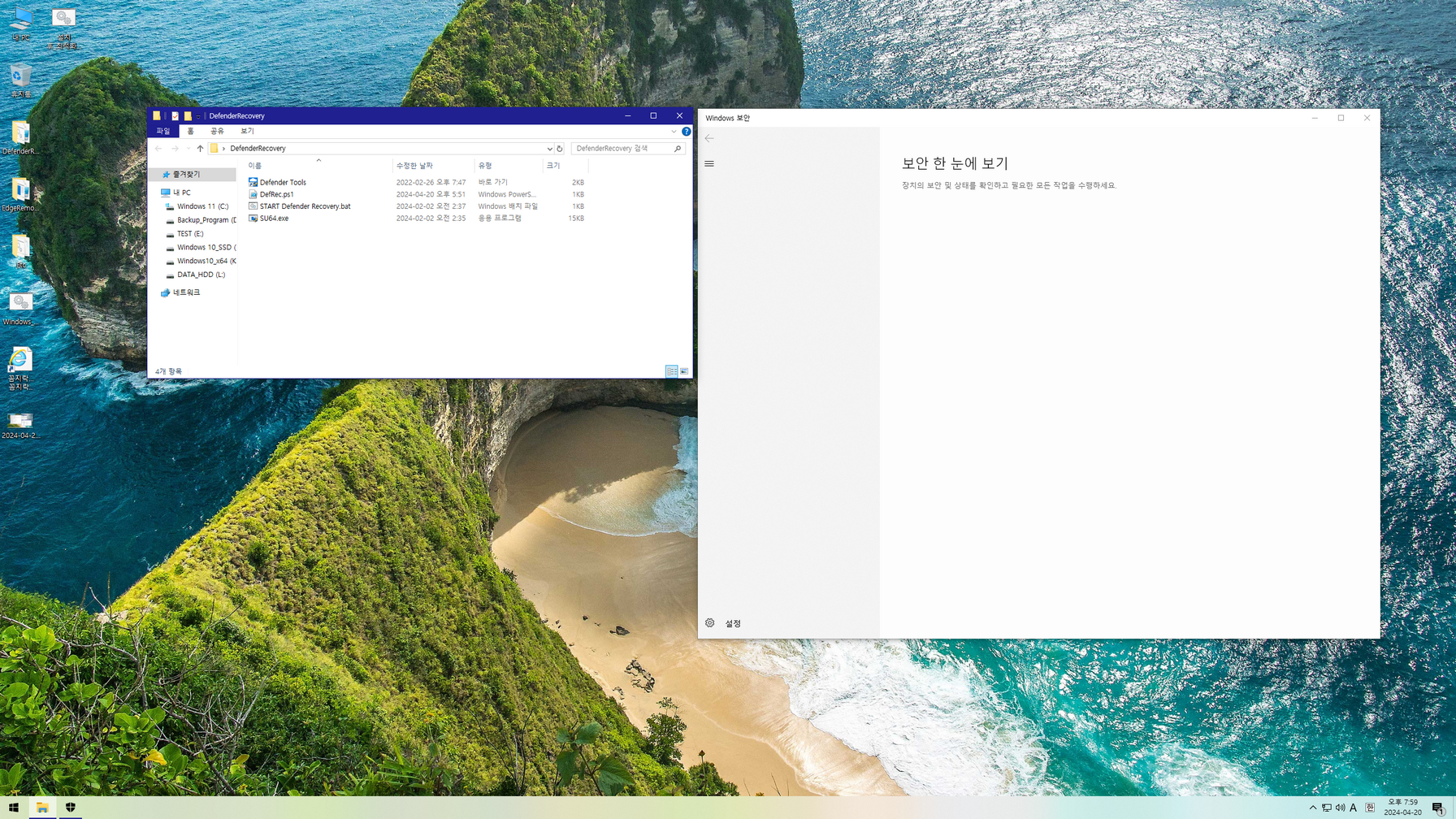The height and width of the screenshot is (819, 1456).
Task: Select the START Defender Recovery.bat file icon
Action: (253, 206)
